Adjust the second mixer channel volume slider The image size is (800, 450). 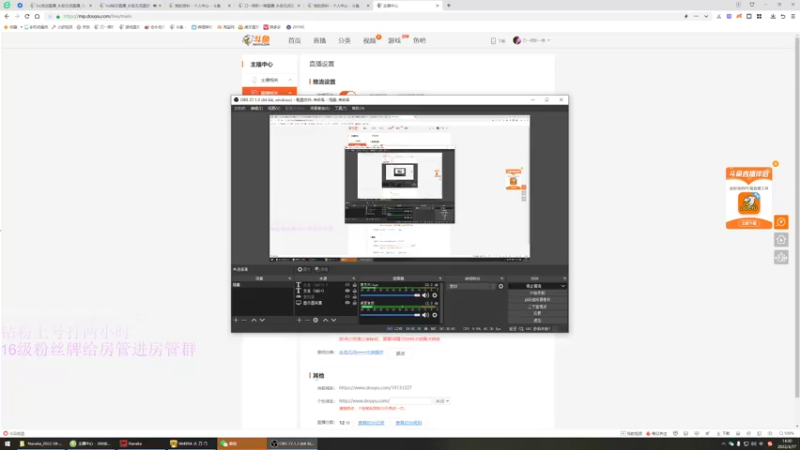390,315
